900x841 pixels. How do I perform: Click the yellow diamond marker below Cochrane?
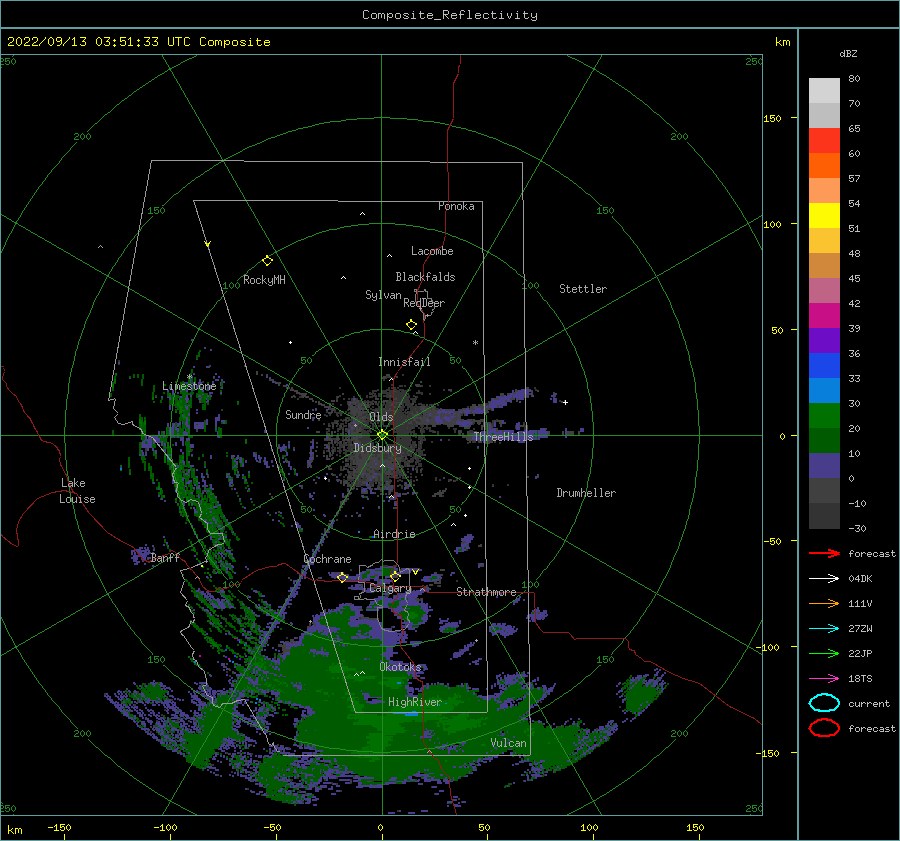(x=342, y=577)
